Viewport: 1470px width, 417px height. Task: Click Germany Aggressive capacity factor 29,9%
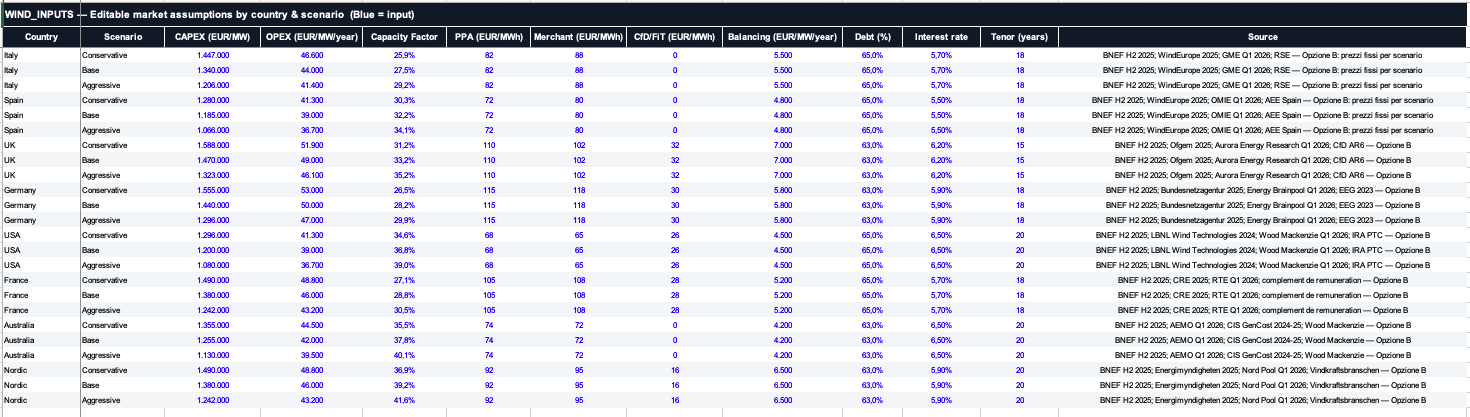coord(404,220)
